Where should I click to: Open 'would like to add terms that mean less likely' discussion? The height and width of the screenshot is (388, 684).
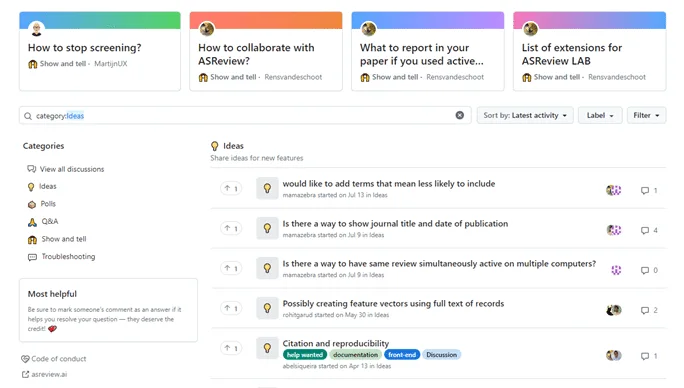click(389, 184)
